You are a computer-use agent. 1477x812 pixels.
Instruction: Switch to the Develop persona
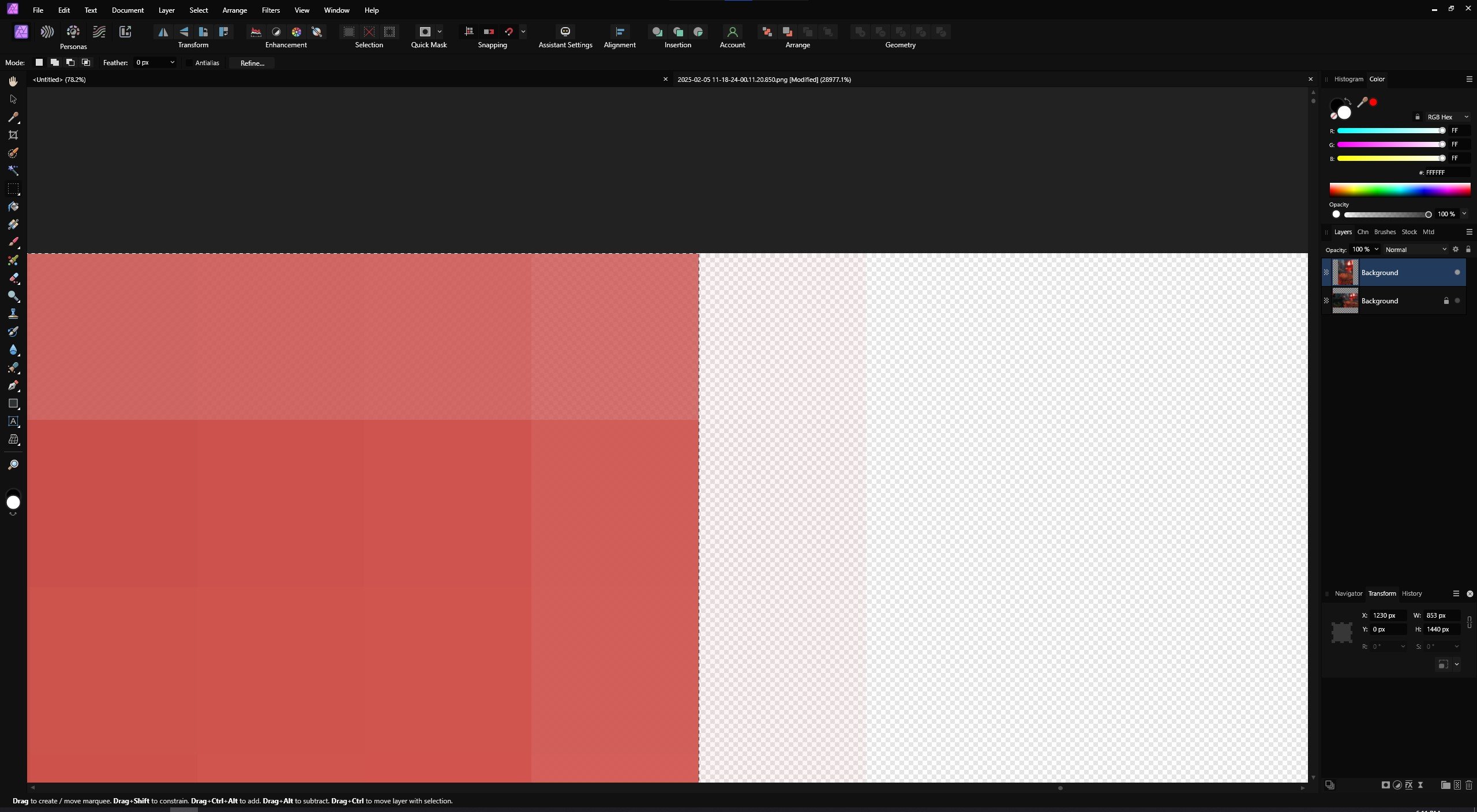[x=73, y=32]
